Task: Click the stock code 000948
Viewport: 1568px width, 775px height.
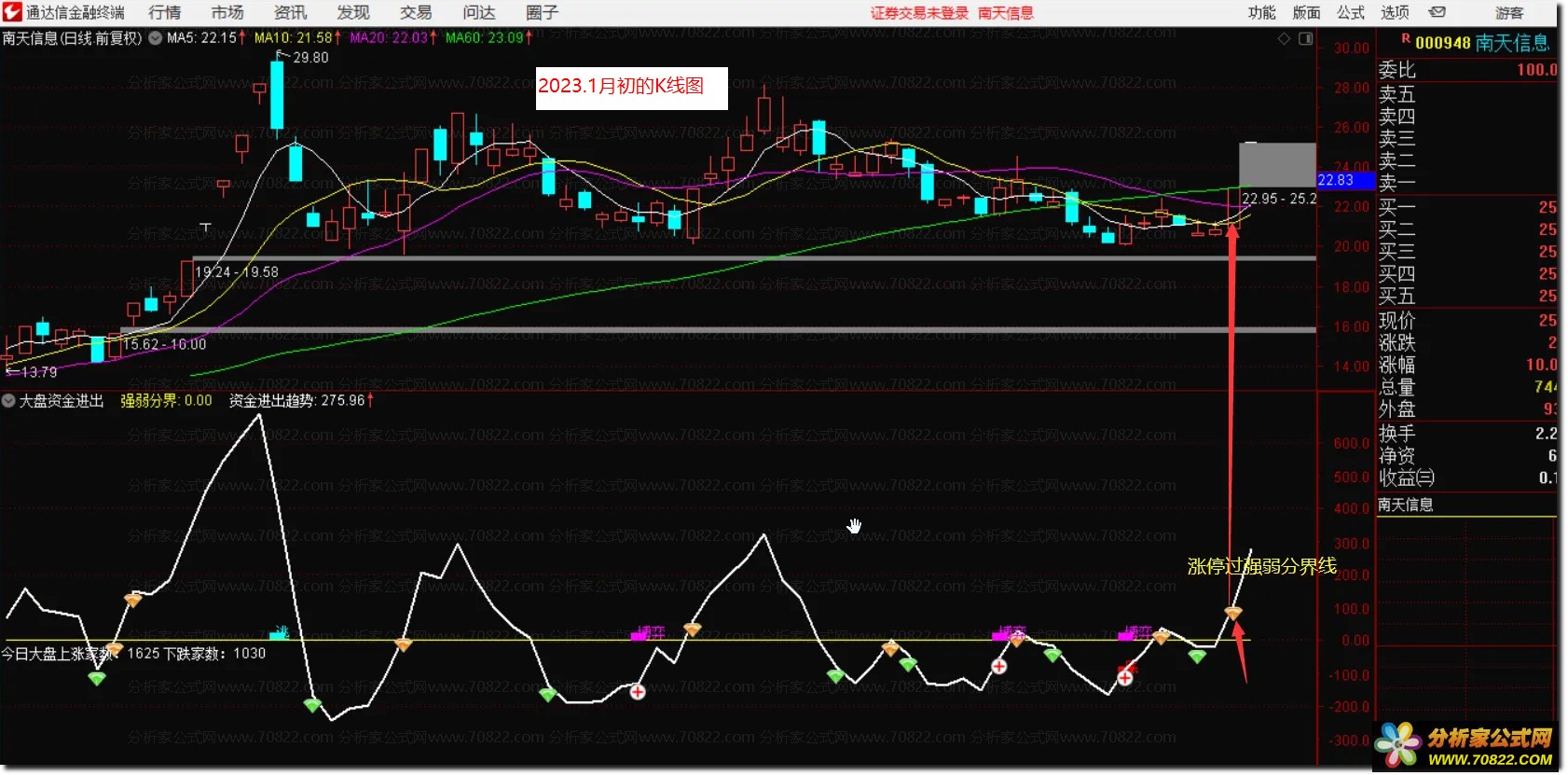Action: pyautogui.click(x=1442, y=43)
